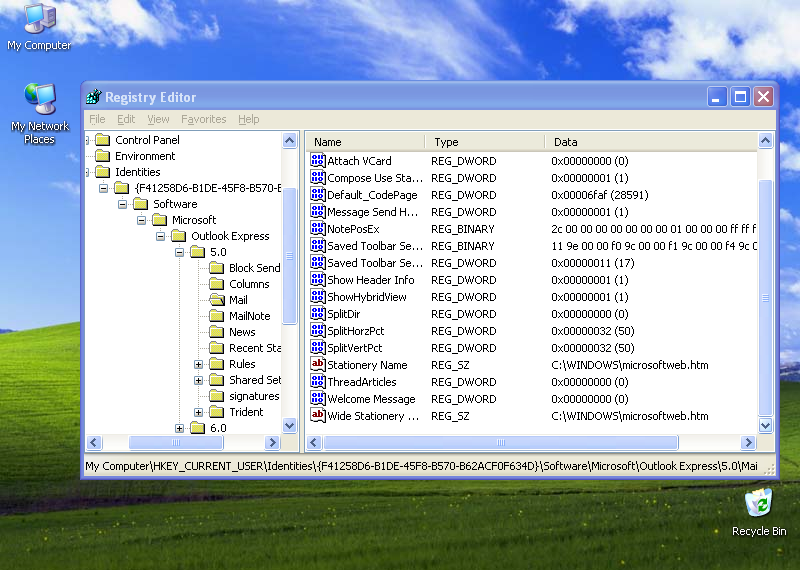Click the MailNote folder icon
Viewport: 800px width, 570px height.
click(x=217, y=316)
